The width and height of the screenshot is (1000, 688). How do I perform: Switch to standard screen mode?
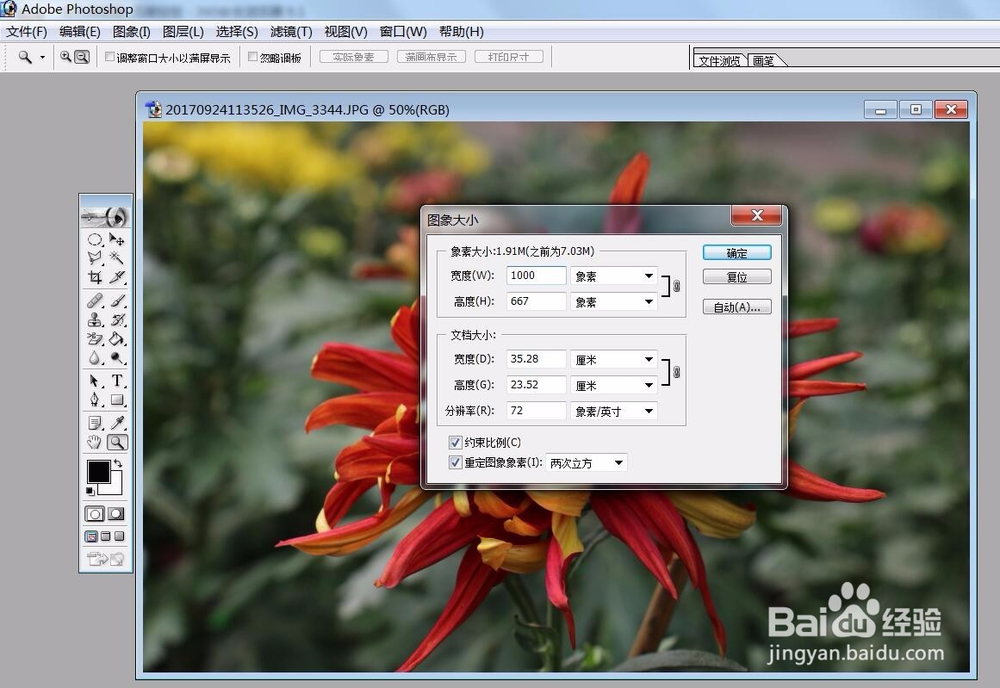tap(91, 536)
